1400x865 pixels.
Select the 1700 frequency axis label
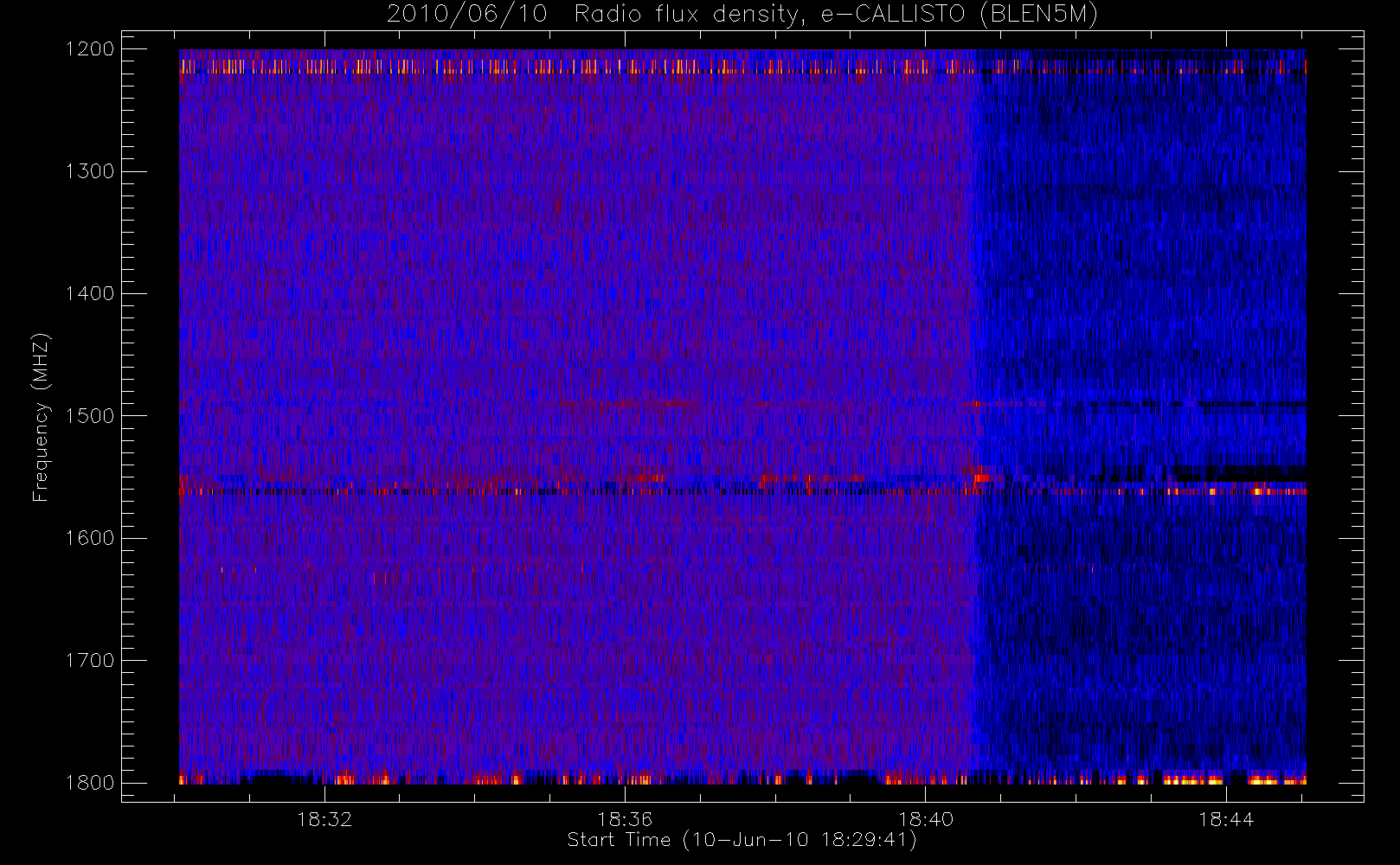click(x=90, y=661)
